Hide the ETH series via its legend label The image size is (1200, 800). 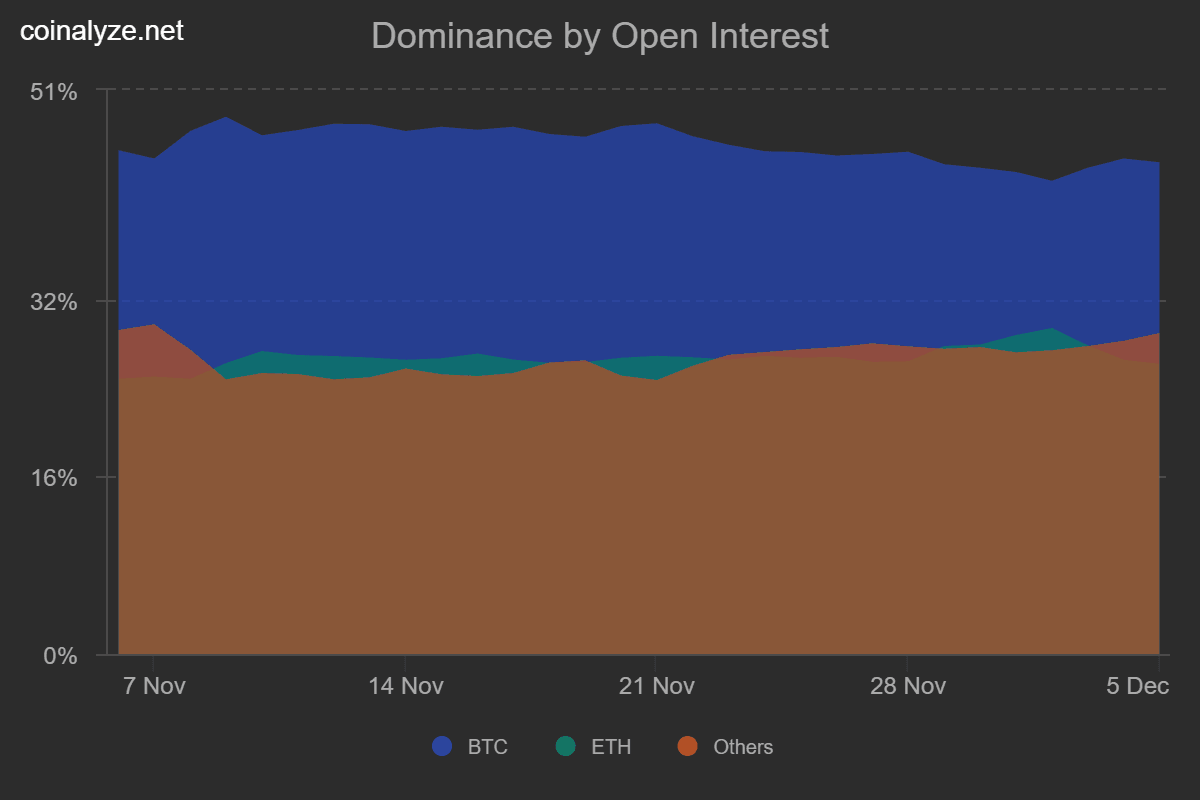[x=611, y=747]
